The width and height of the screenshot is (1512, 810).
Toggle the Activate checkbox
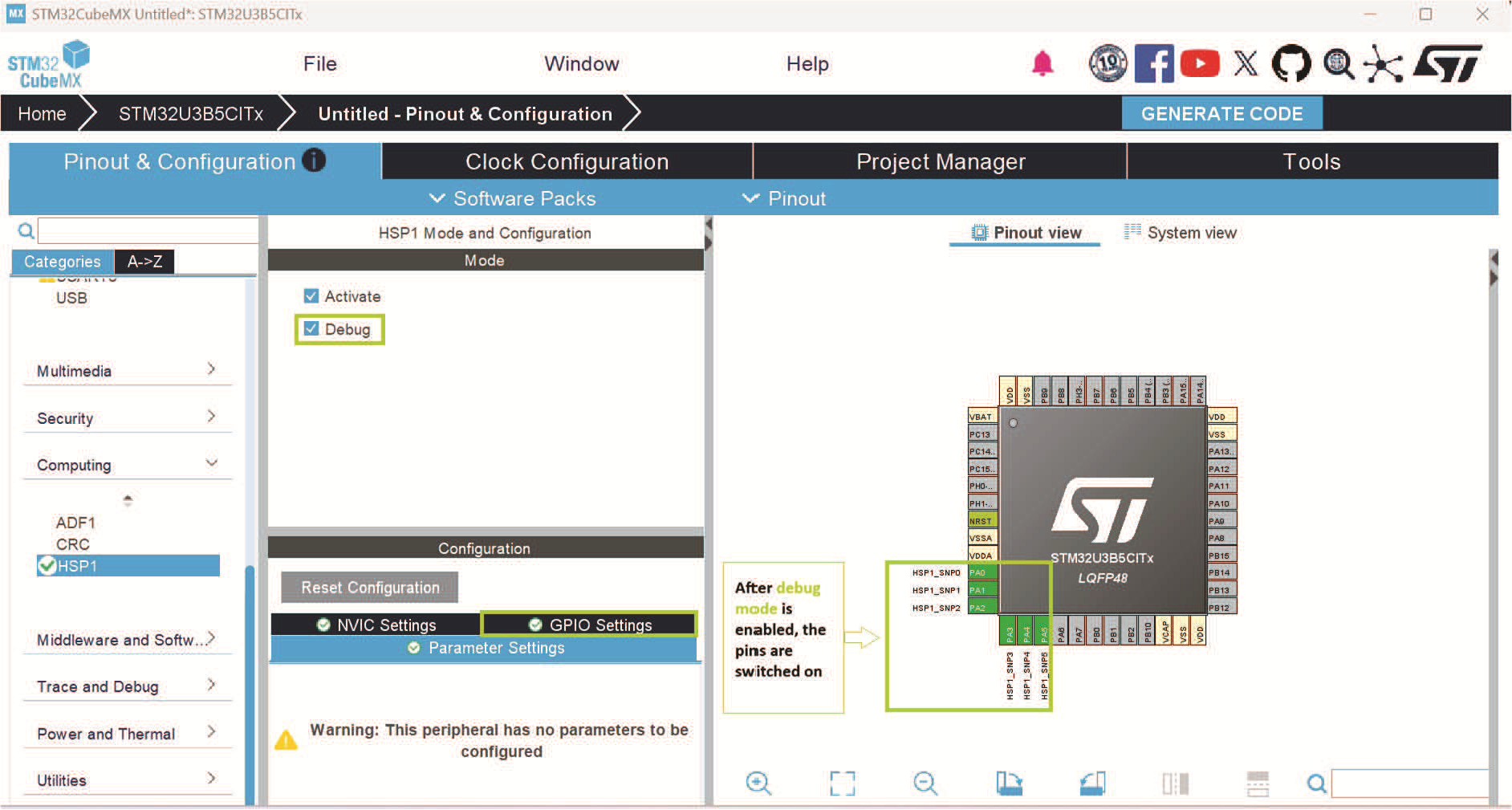point(311,296)
